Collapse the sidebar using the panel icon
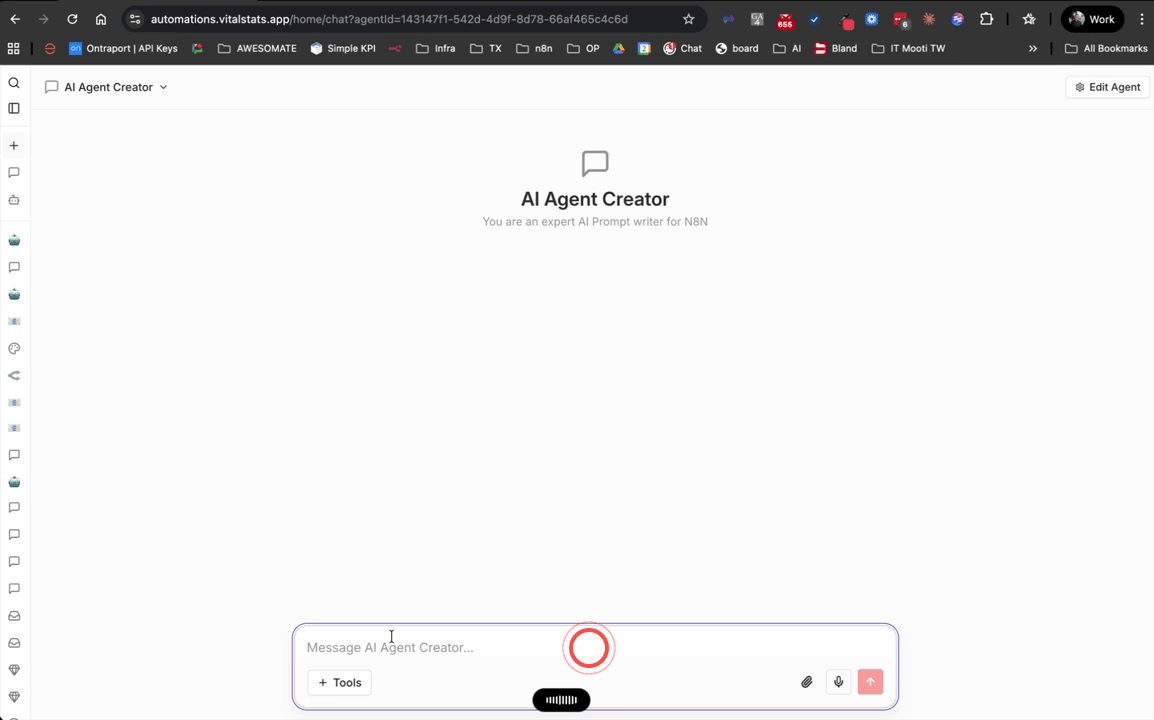Image resolution: width=1154 pixels, height=720 pixels. [x=14, y=108]
